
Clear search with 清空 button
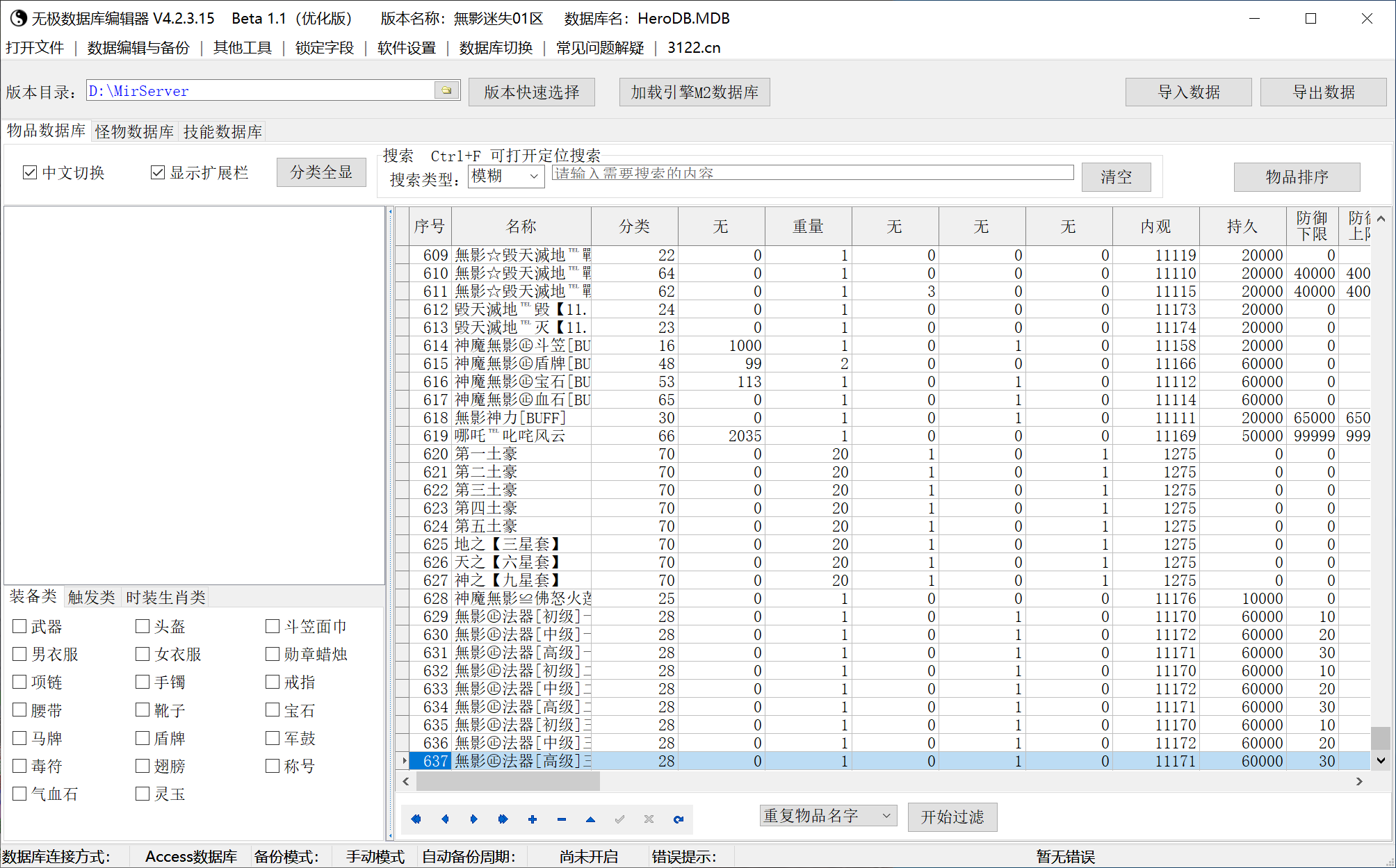pyautogui.click(x=1117, y=177)
